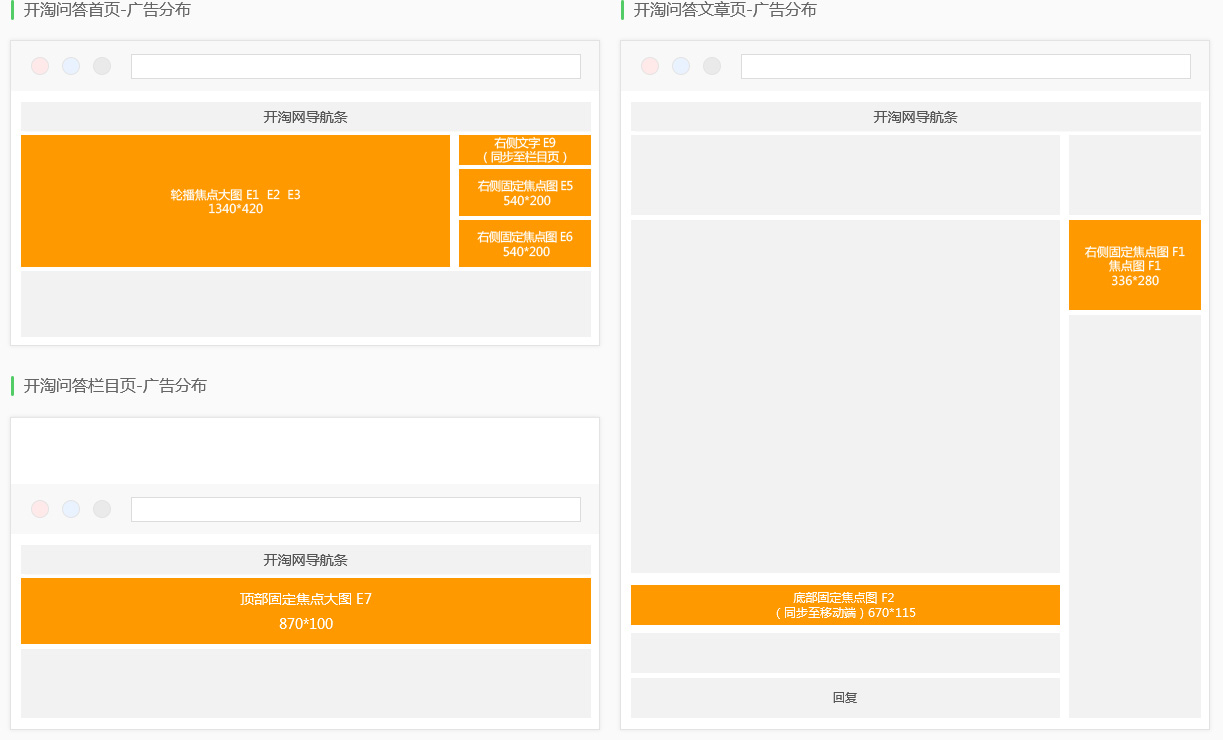
Task: Click red dot in 文章页 mock browser window
Action: 650,66
